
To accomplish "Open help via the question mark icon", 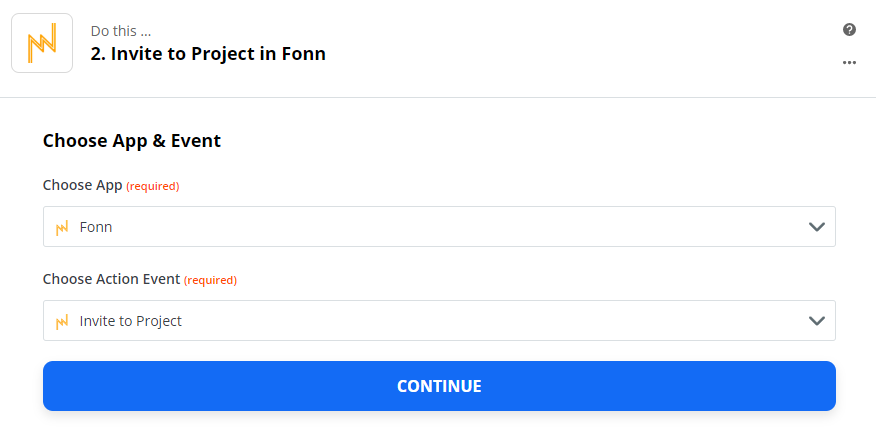I will 849,30.
